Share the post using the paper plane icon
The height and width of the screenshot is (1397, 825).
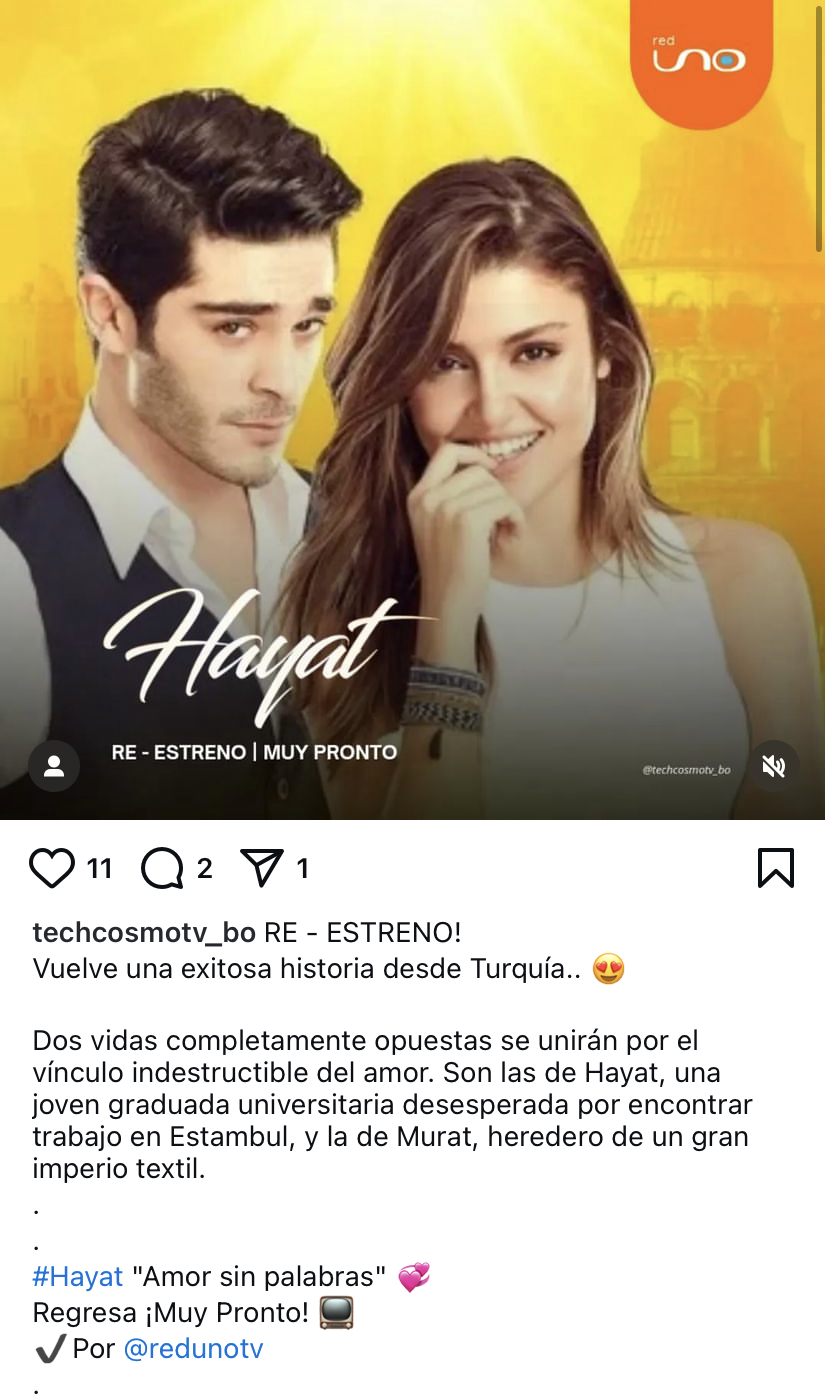click(x=263, y=868)
